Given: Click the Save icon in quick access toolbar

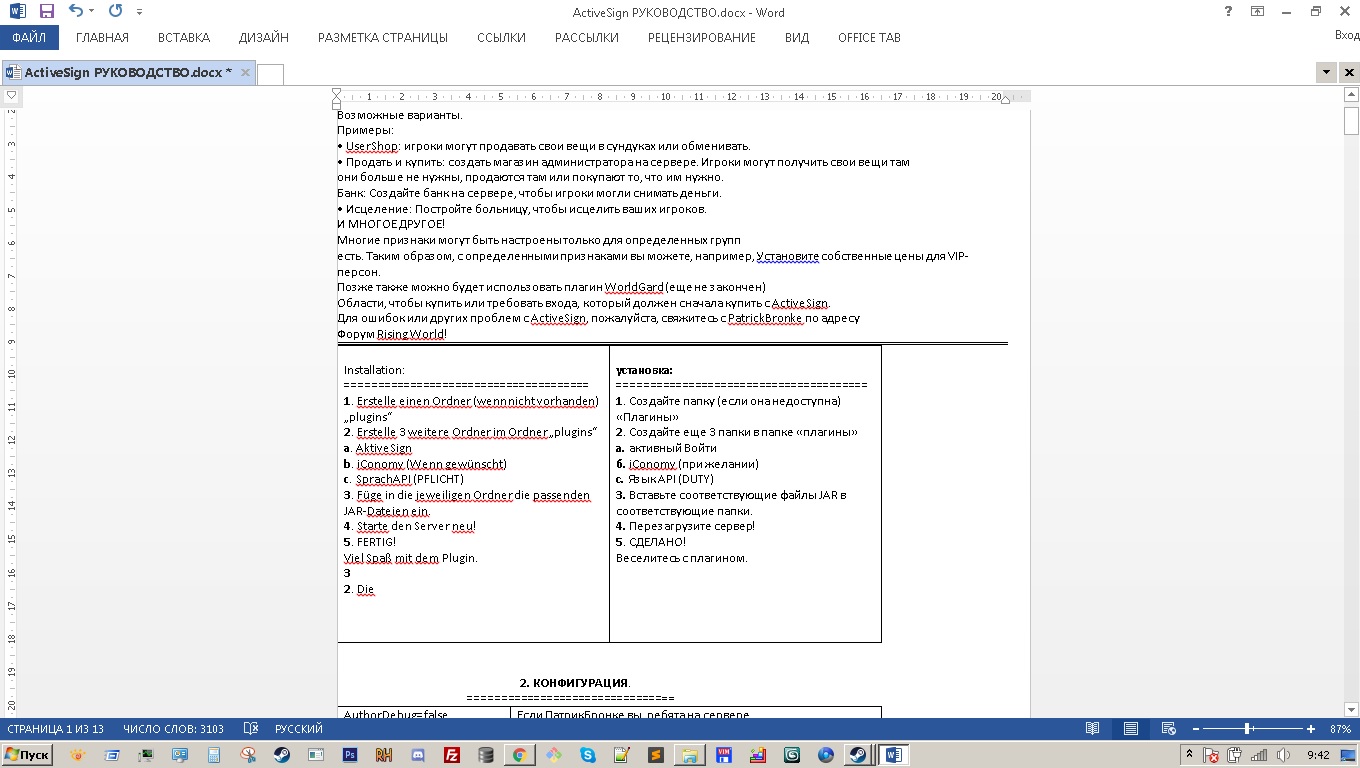Looking at the screenshot, I should [x=46, y=12].
